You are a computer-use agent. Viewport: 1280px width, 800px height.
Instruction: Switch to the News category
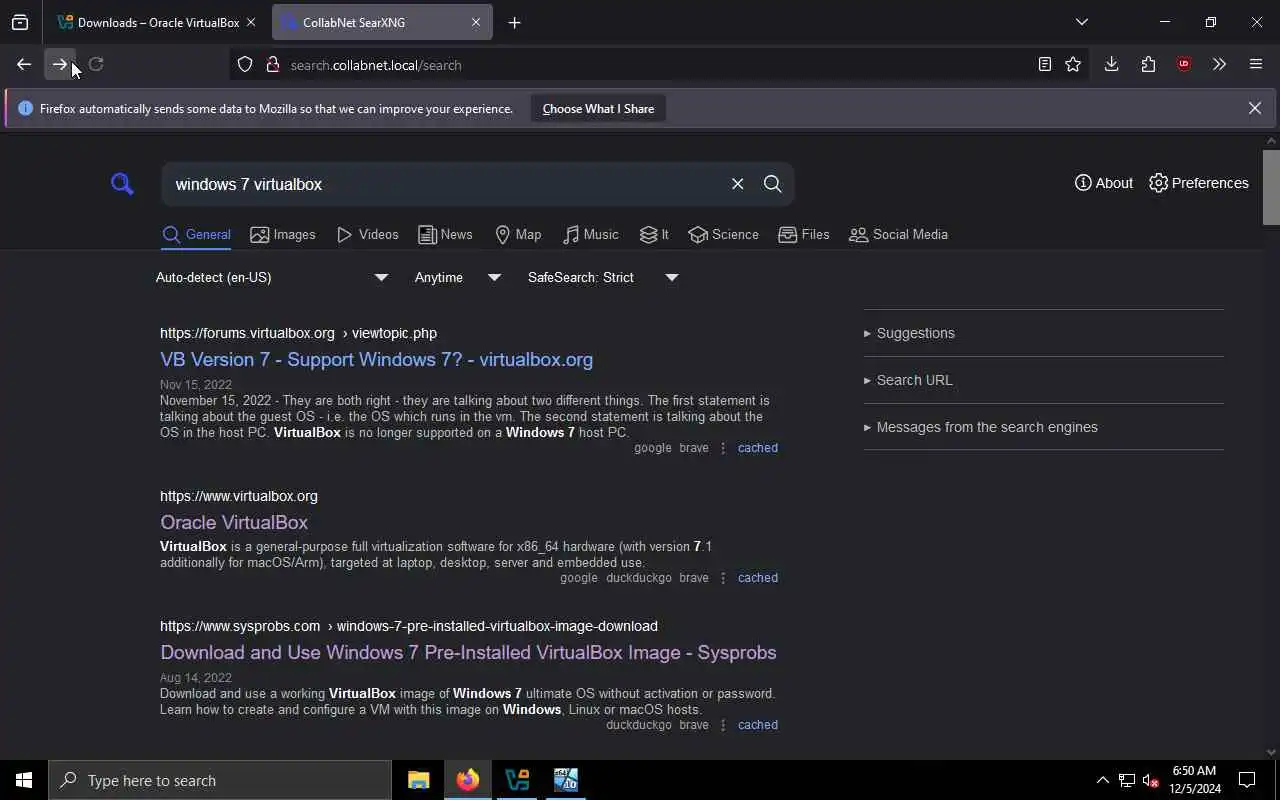445,235
